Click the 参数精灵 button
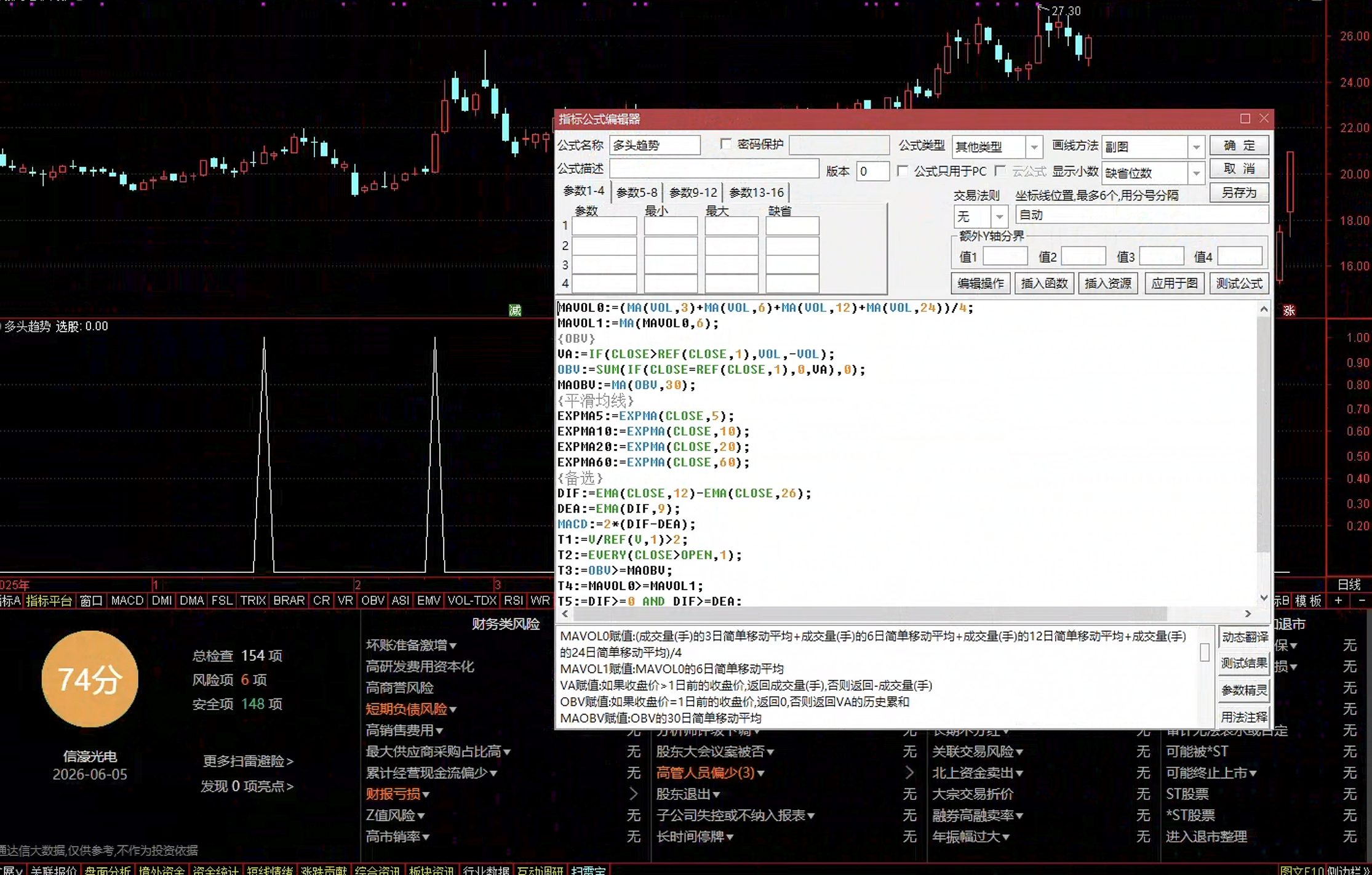The image size is (1372, 875). tap(1244, 690)
